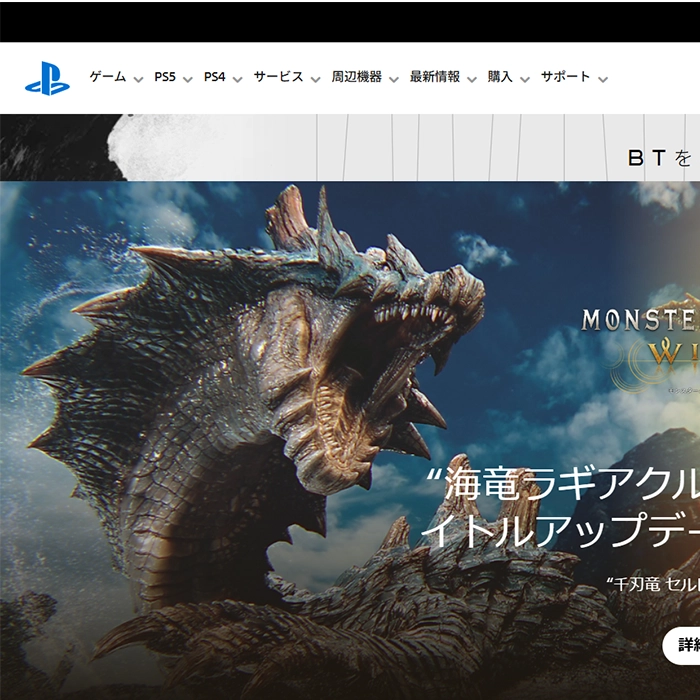
Task: Click the PlayStation logo icon
Action: (x=47, y=78)
